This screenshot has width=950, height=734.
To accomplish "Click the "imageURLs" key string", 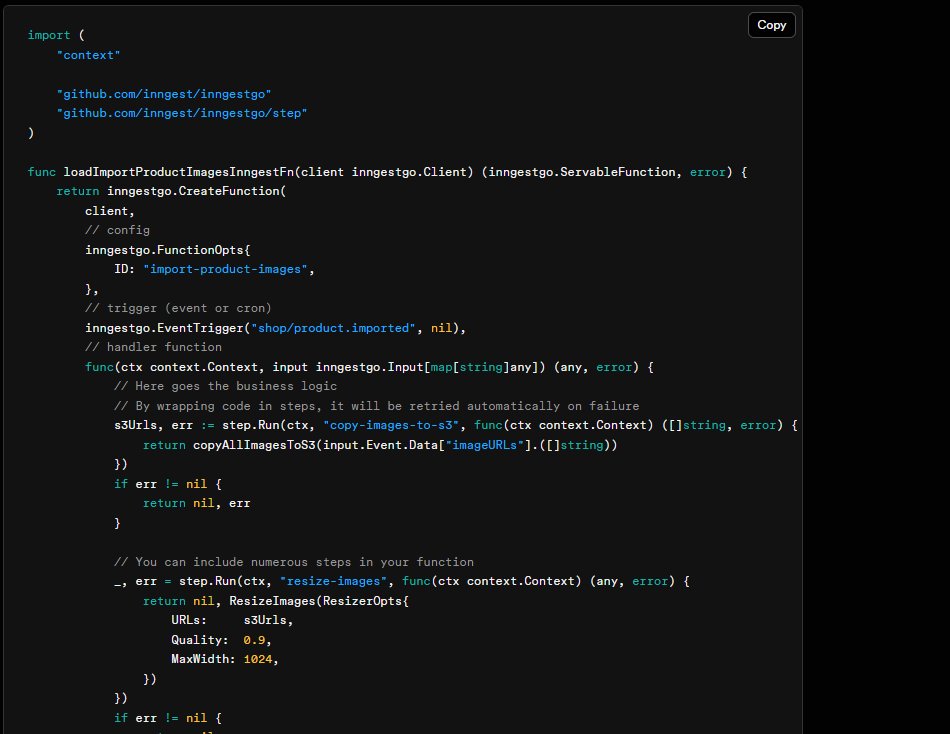I will tap(485, 445).
